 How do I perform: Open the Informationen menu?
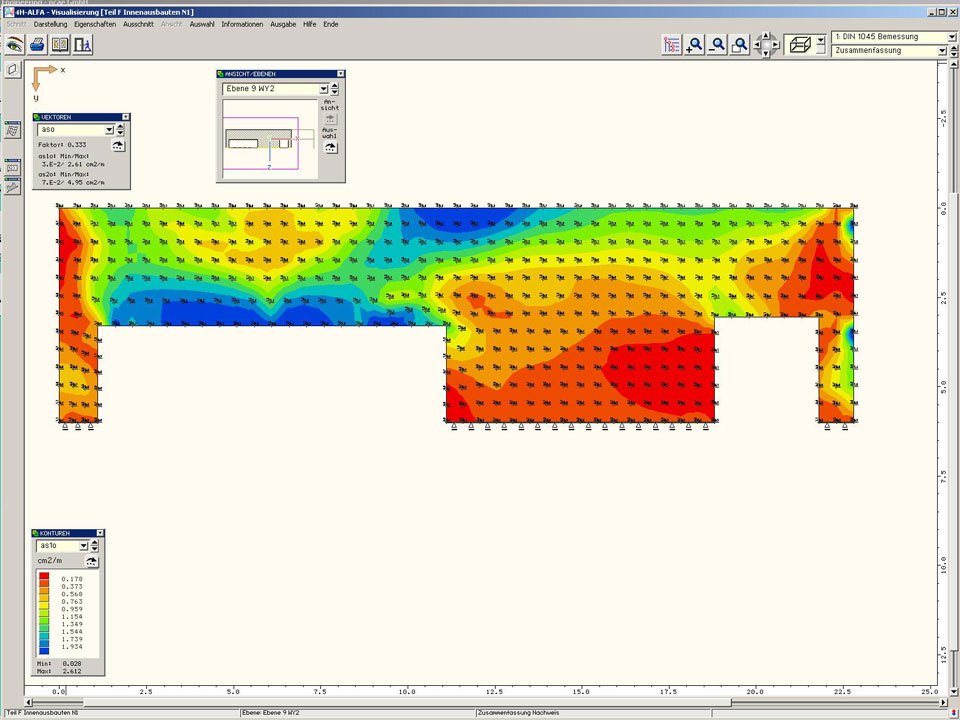pos(242,24)
